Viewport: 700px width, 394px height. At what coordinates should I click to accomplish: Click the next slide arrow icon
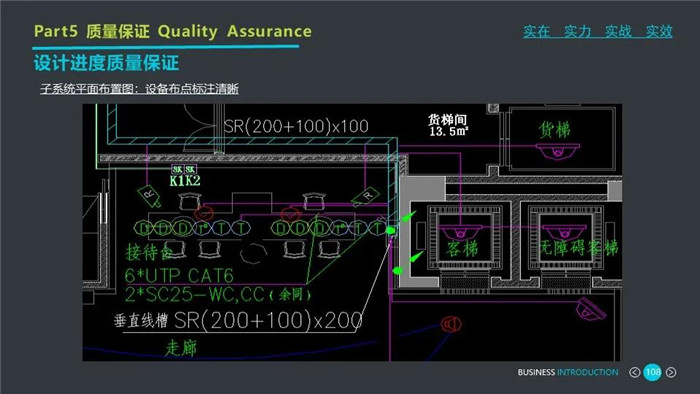click(x=671, y=372)
